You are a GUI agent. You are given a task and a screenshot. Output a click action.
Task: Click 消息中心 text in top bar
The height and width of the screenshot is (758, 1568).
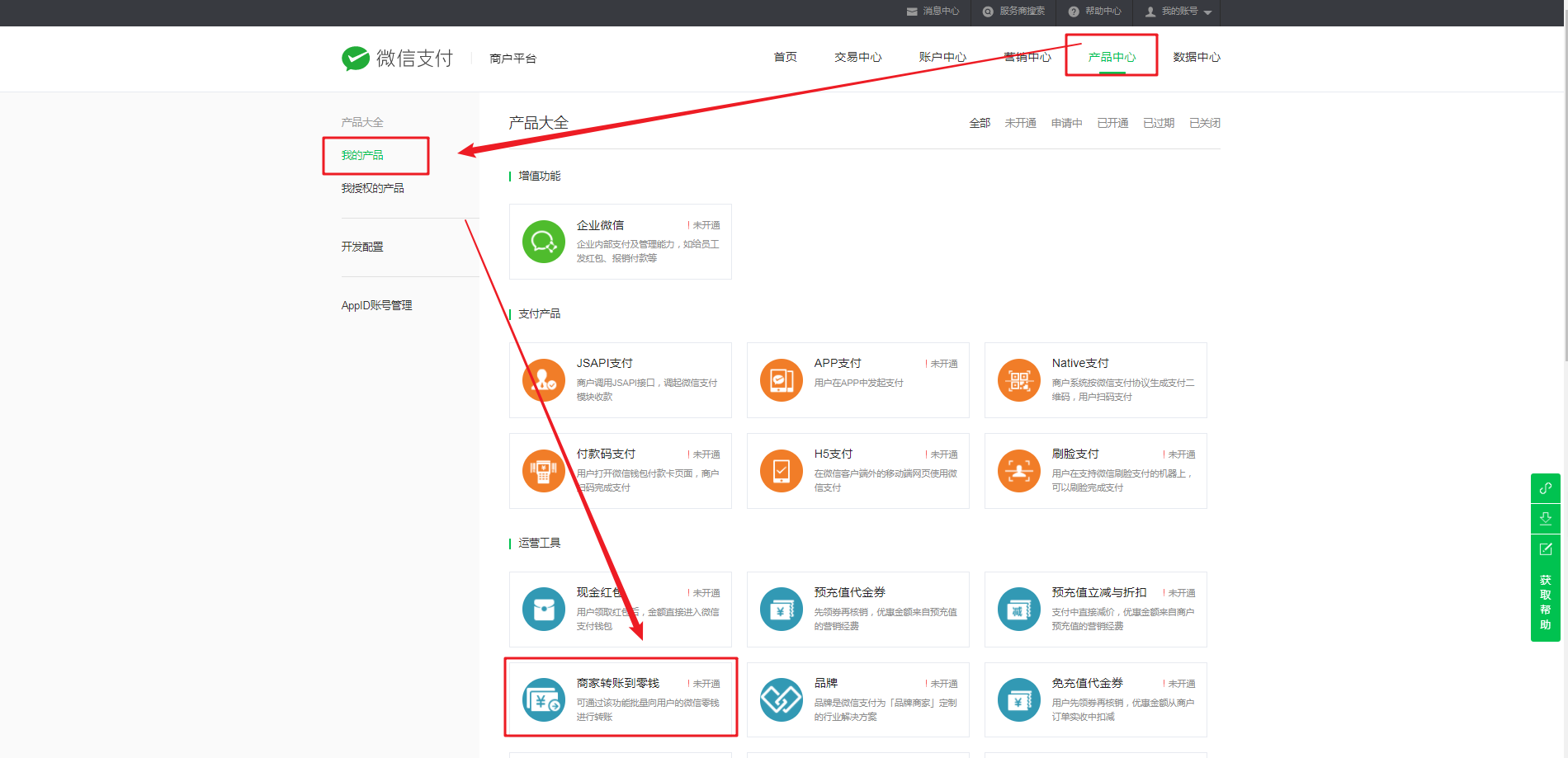(942, 12)
